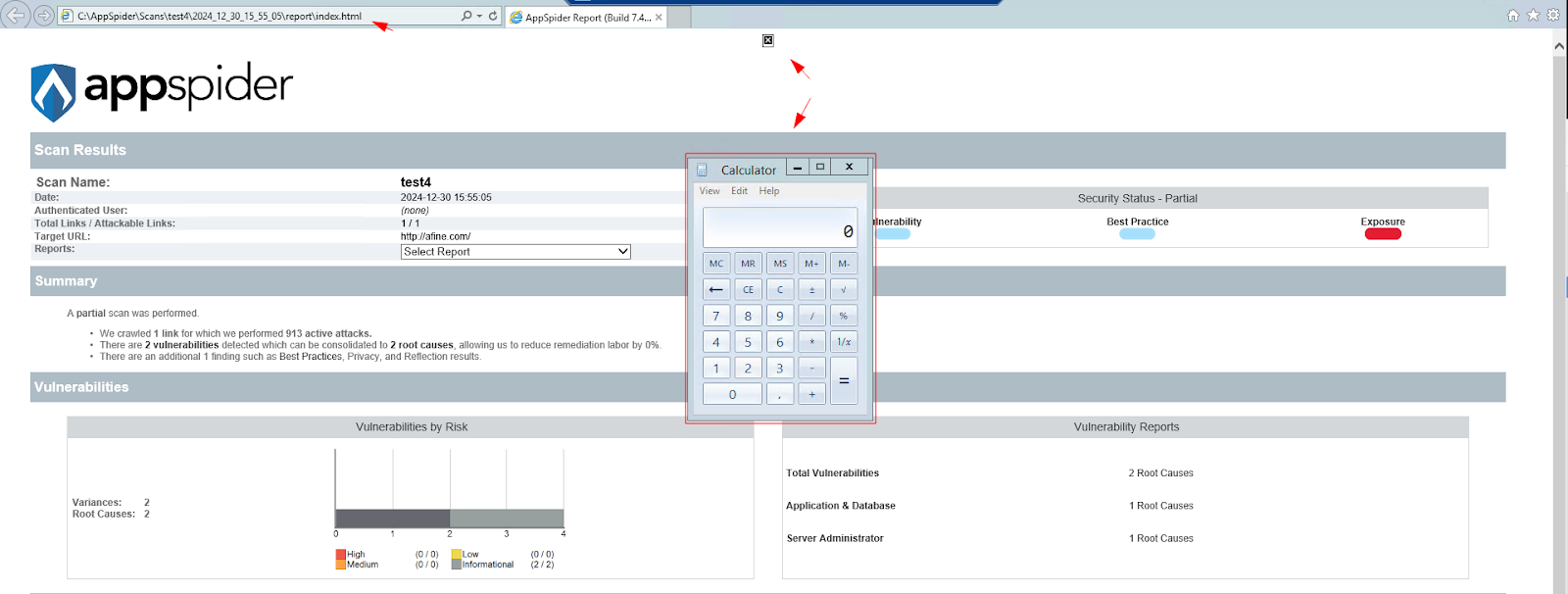Image resolution: width=1568 pixels, height=594 pixels.
Task: Click the square root key
Action: pyautogui.click(x=844, y=290)
